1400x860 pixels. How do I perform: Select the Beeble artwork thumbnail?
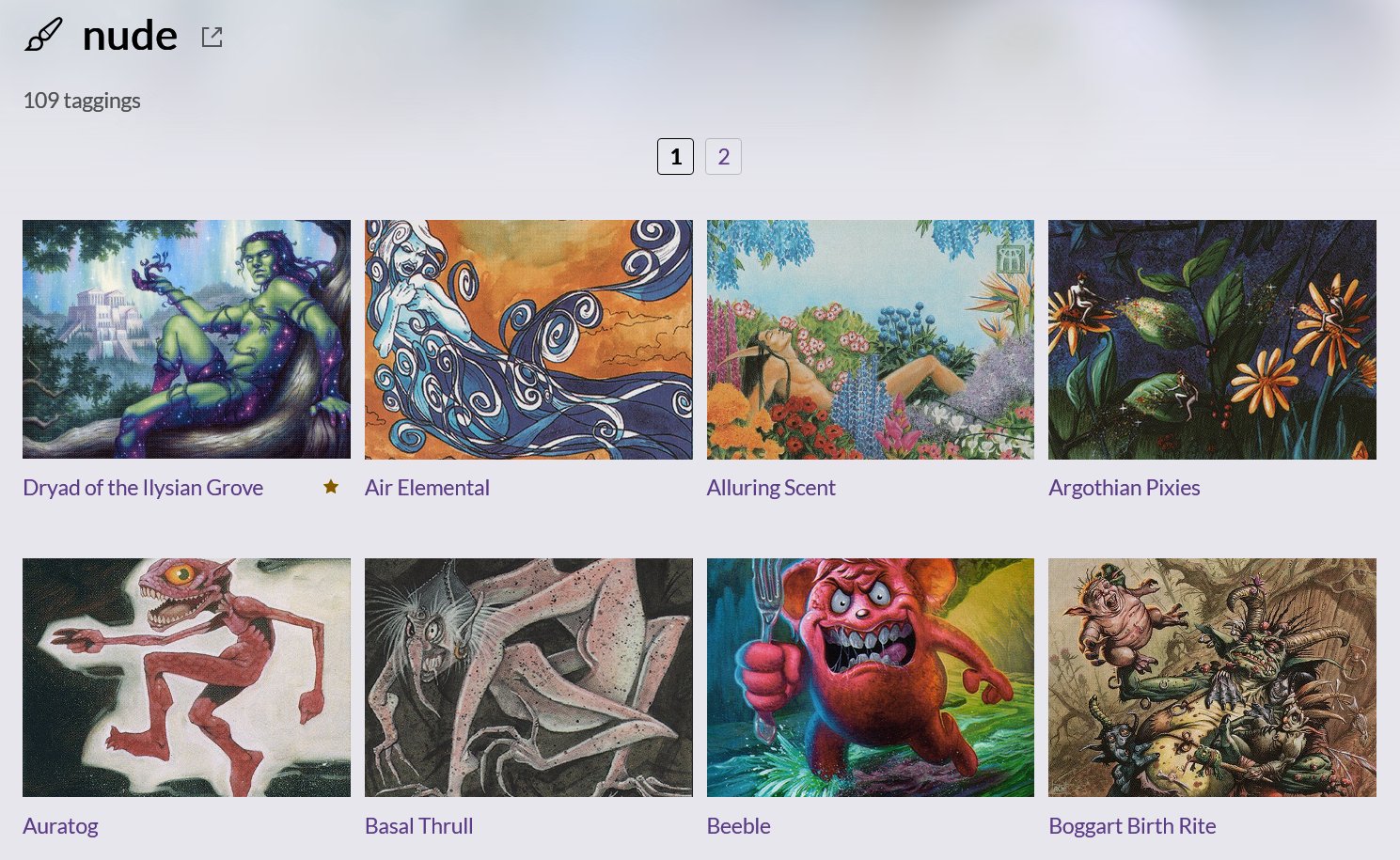(871, 678)
